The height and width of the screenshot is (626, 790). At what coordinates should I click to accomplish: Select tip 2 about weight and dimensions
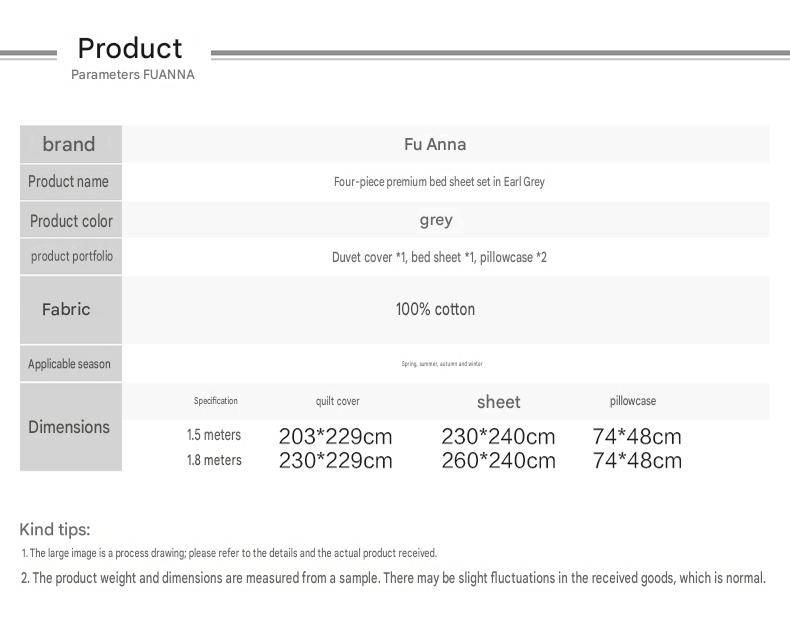click(x=393, y=578)
